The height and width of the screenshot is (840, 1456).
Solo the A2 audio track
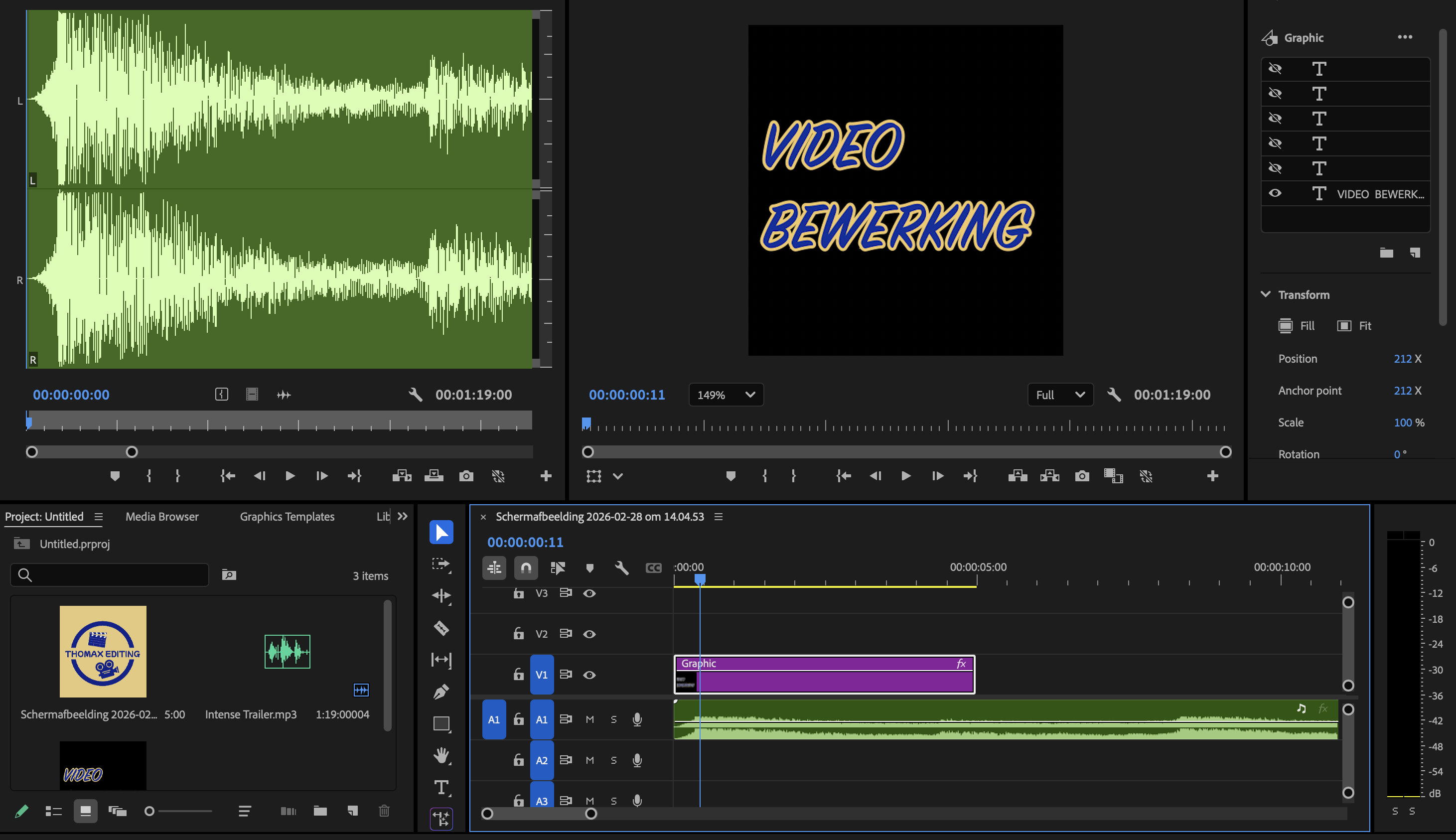click(x=614, y=760)
